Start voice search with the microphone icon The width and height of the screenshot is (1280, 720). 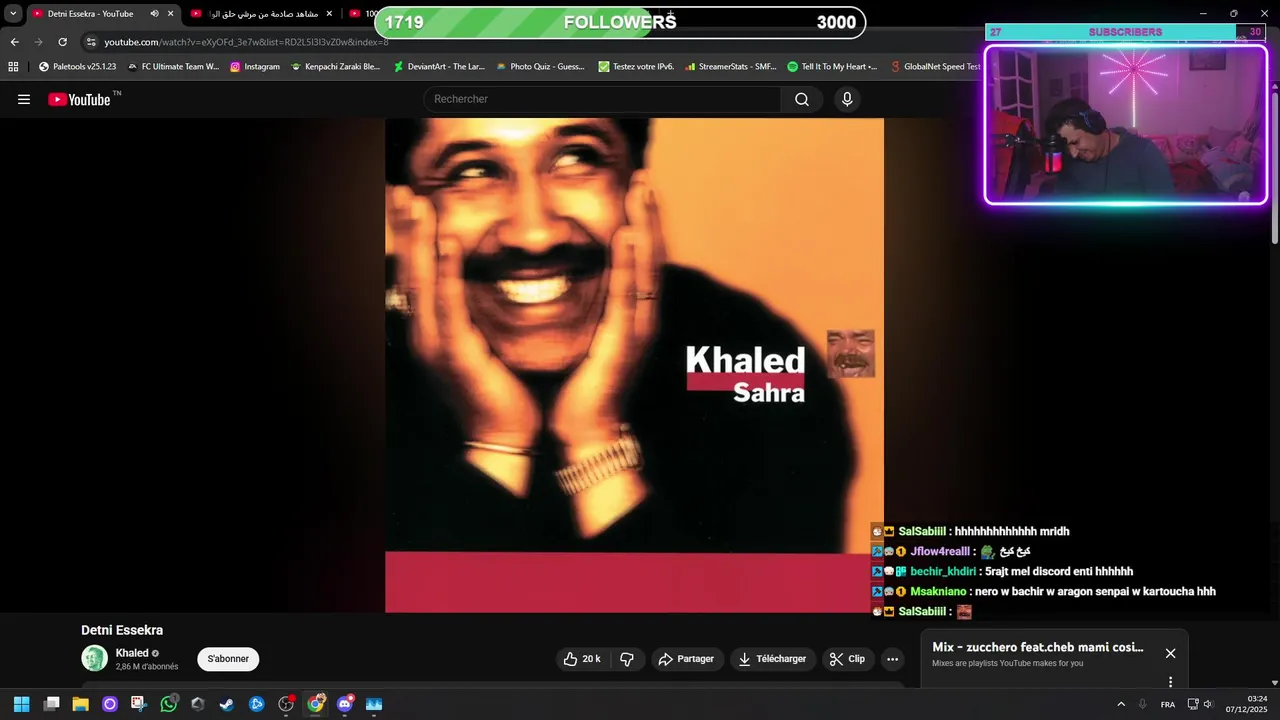[847, 99]
